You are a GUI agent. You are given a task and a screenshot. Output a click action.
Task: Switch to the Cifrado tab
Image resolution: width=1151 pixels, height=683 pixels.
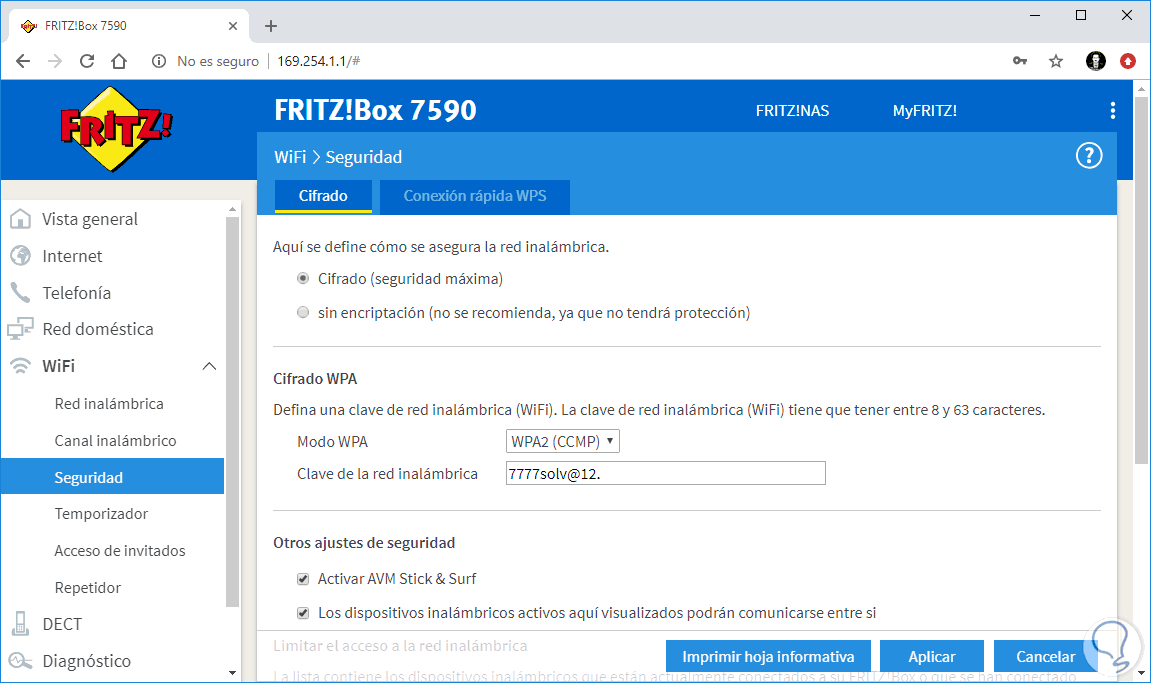tap(323, 196)
